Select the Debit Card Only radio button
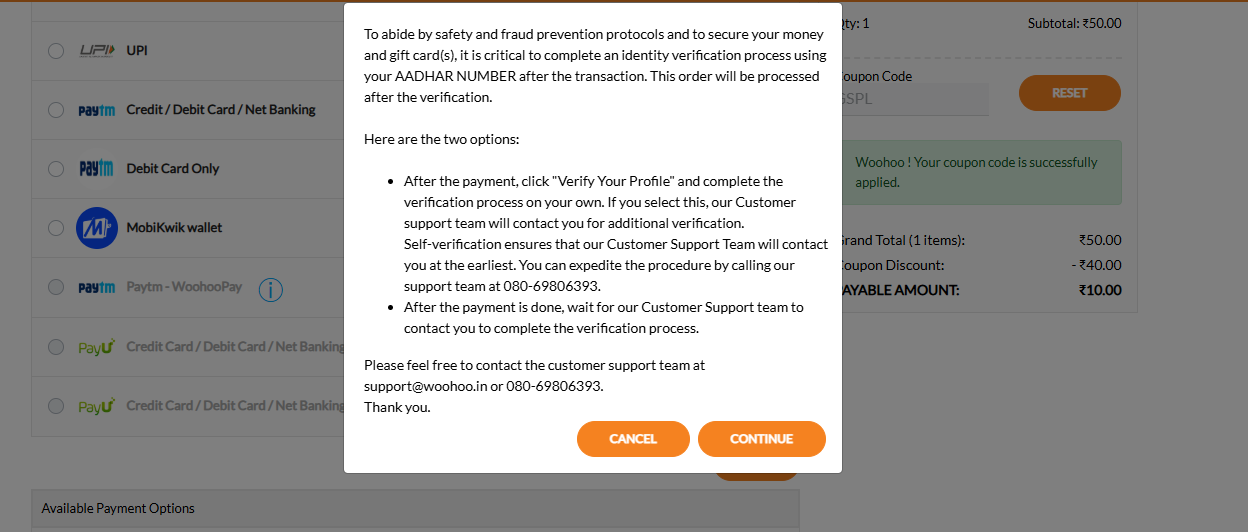1248x532 pixels. pyautogui.click(x=56, y=169)
